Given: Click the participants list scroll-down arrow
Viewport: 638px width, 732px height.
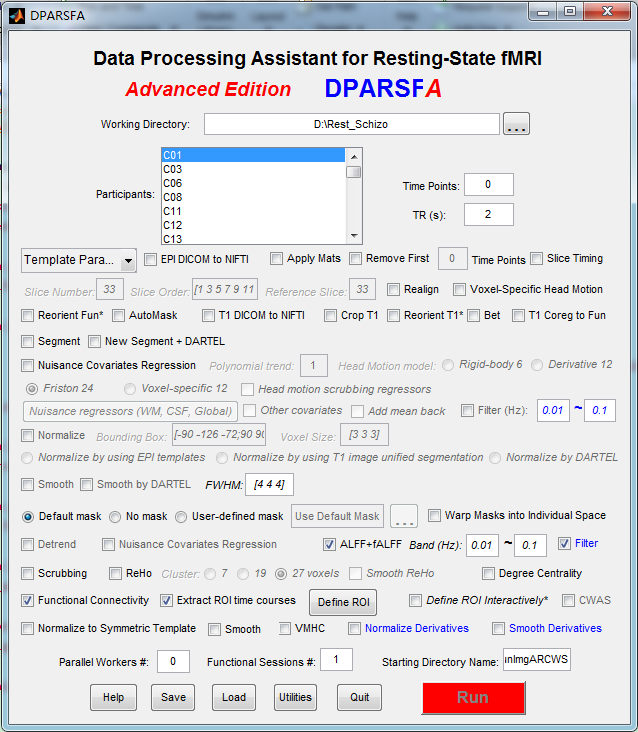Looking at the screenshot, I should click(354, 236).
